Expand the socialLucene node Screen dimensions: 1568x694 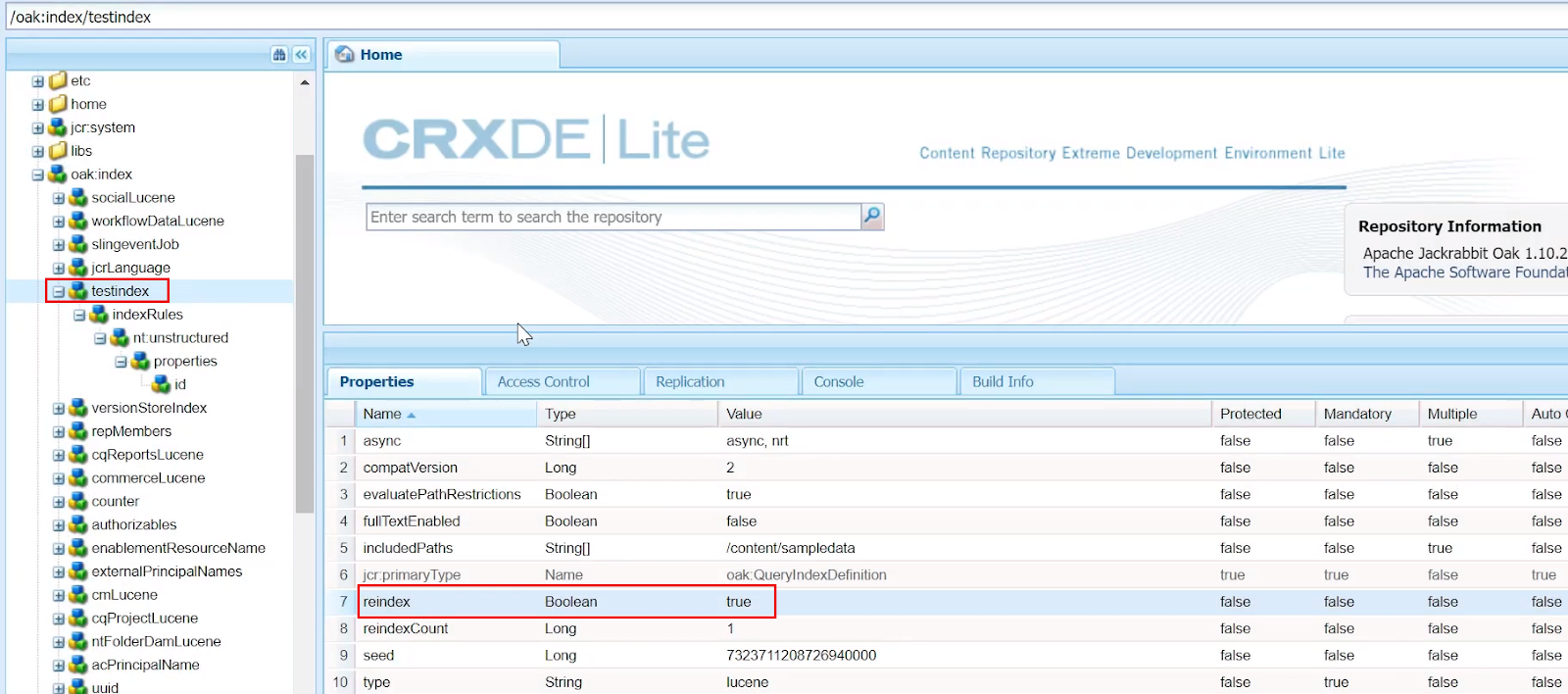tap(58, 199)
